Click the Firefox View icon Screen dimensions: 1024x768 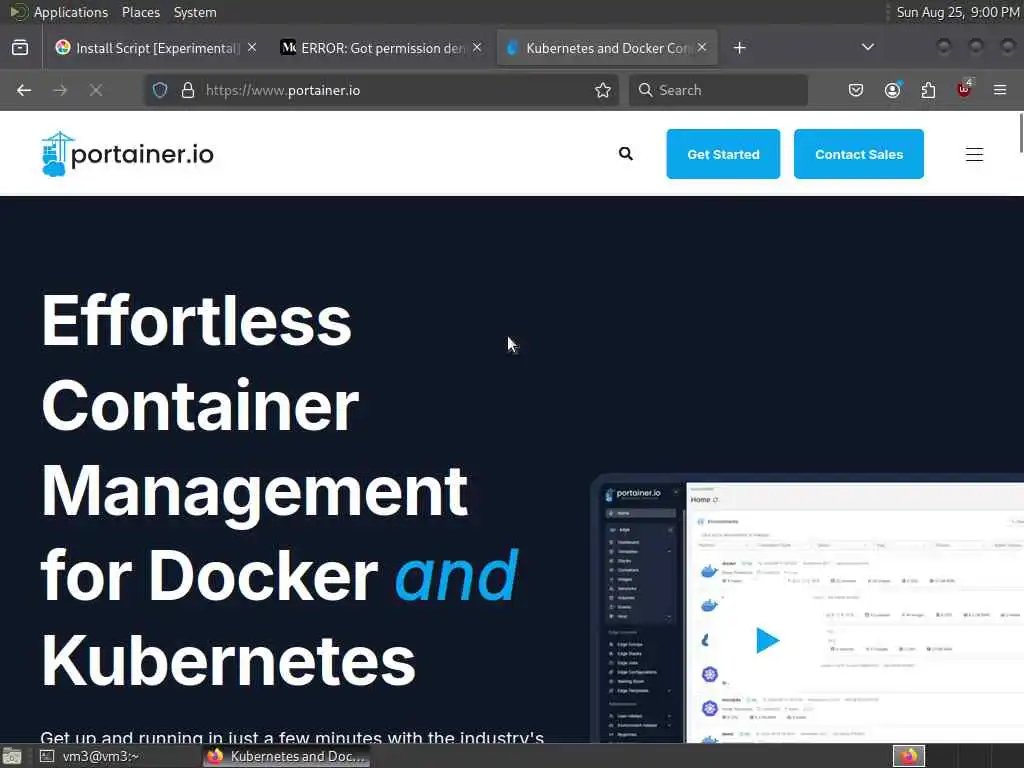[20, 48]
